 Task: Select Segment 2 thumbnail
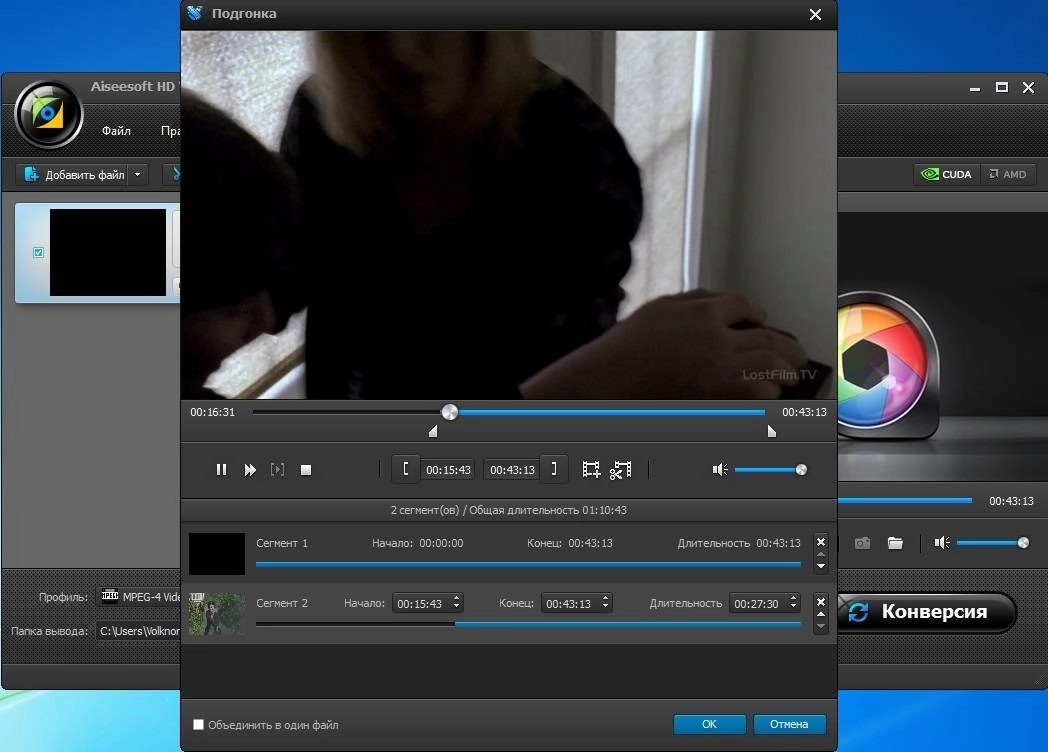pos(217,614)
